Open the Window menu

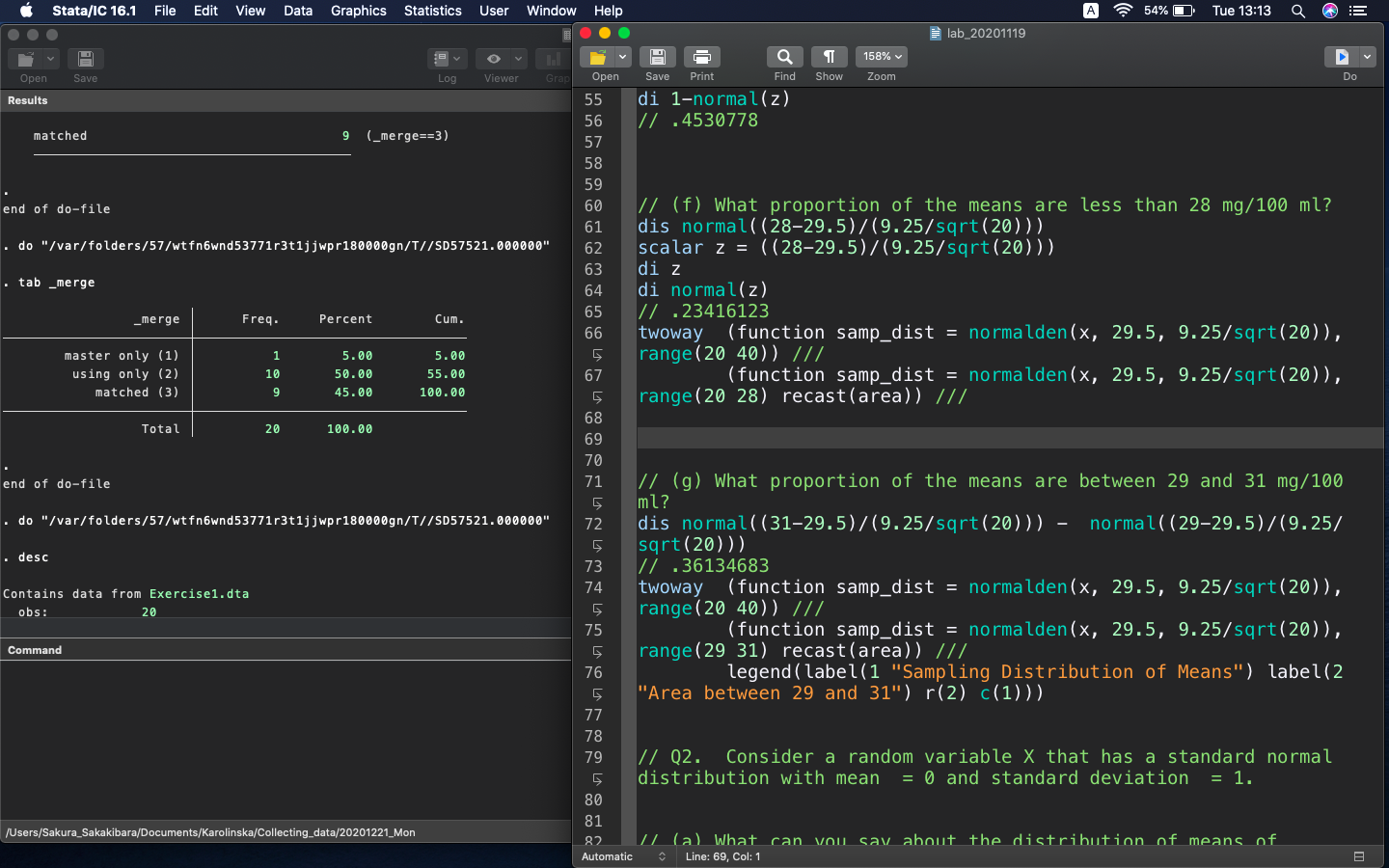point(551,11)
